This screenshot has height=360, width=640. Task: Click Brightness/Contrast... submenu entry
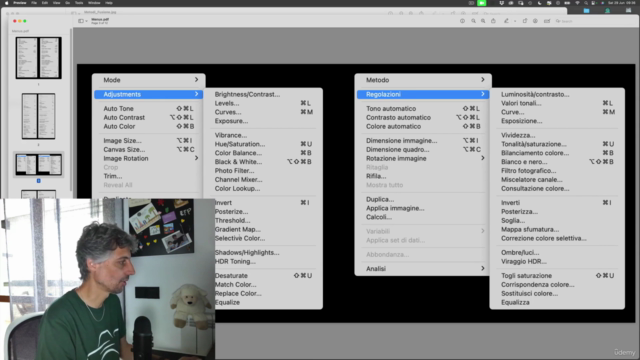247,94
